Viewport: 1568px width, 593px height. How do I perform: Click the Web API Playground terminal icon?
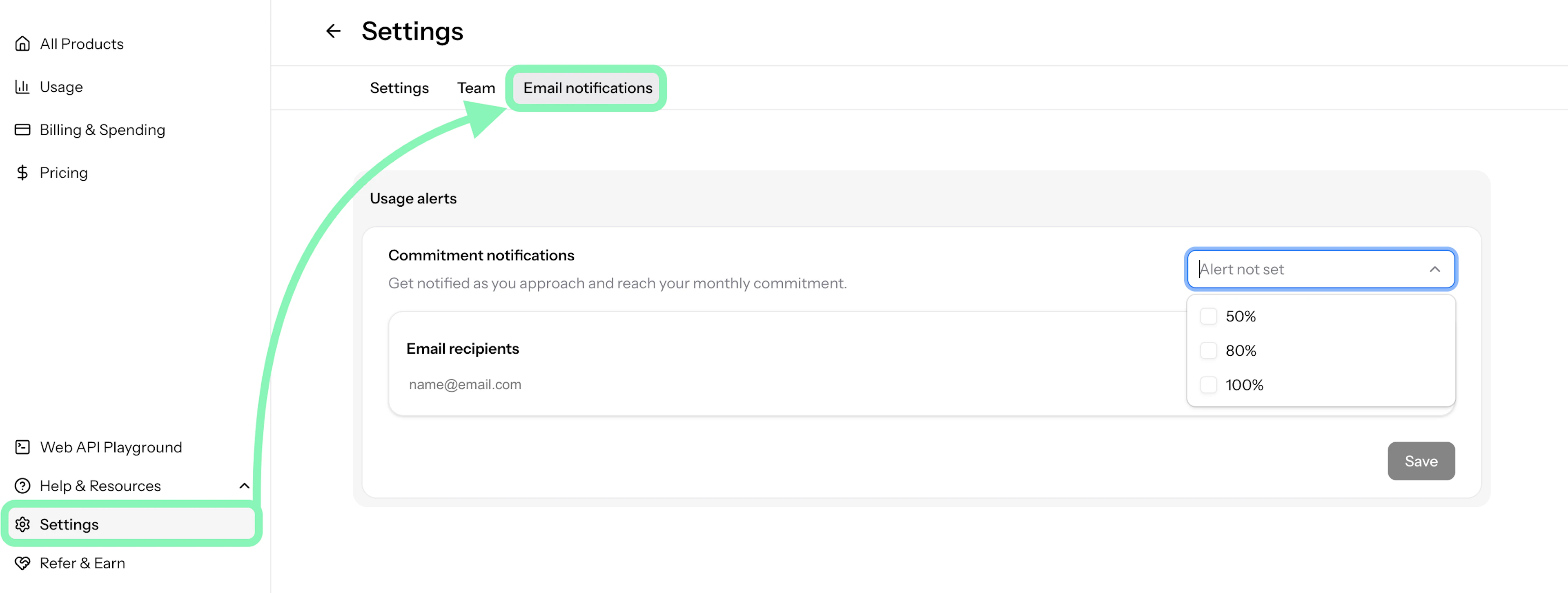point(22,448)
